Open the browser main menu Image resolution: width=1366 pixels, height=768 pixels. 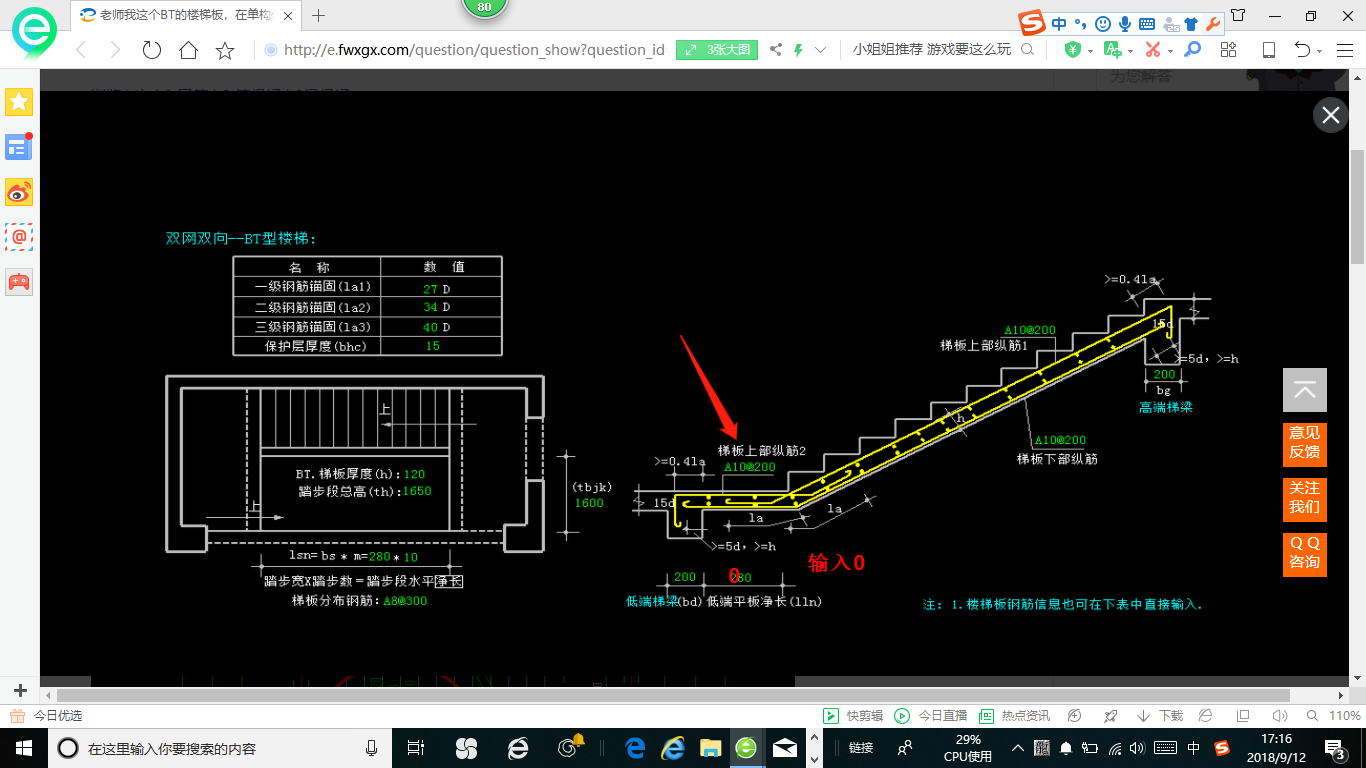tap(1345, 50)
